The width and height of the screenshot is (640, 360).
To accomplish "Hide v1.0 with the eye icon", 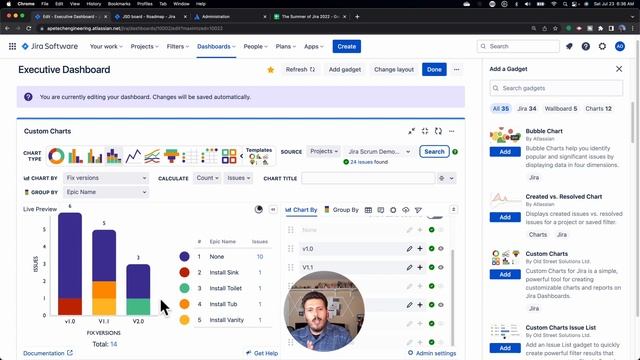I will coord(441,249).
